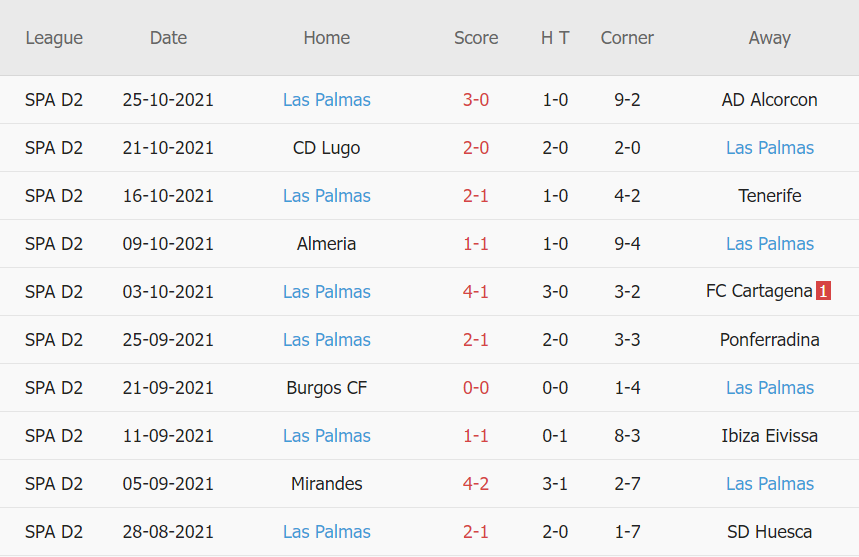This screenshot has height=557, width=859.
Task: Click Las Palmas in the 25-10-2021 row
Action: coord(326,100)
